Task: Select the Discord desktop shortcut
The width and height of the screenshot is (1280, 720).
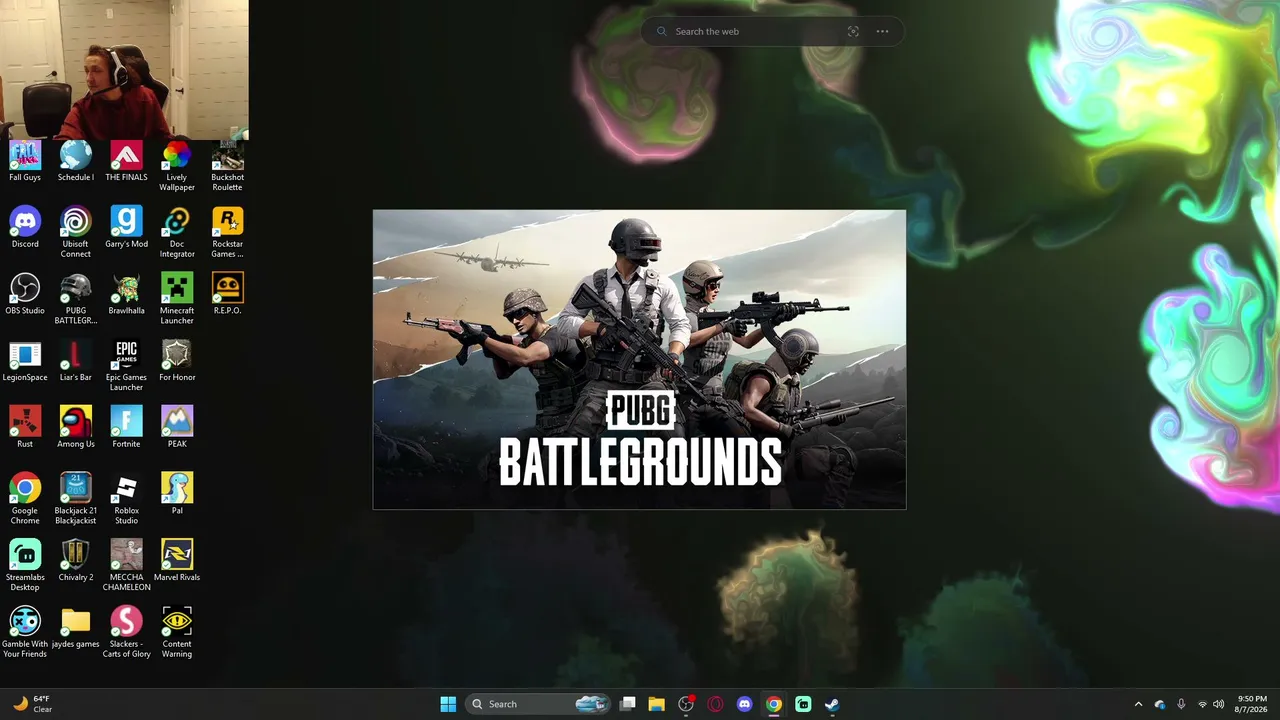Action: [25, 228]
